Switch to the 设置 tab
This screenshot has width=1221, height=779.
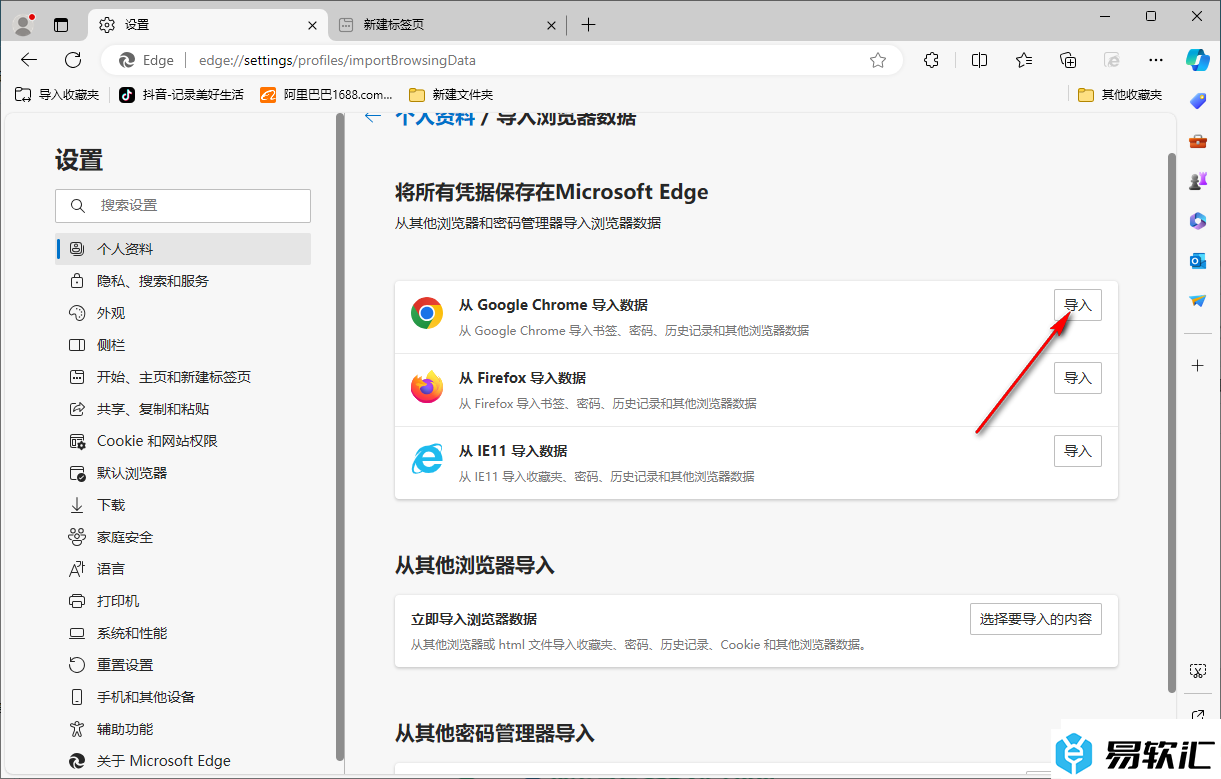tap(208, 25)
